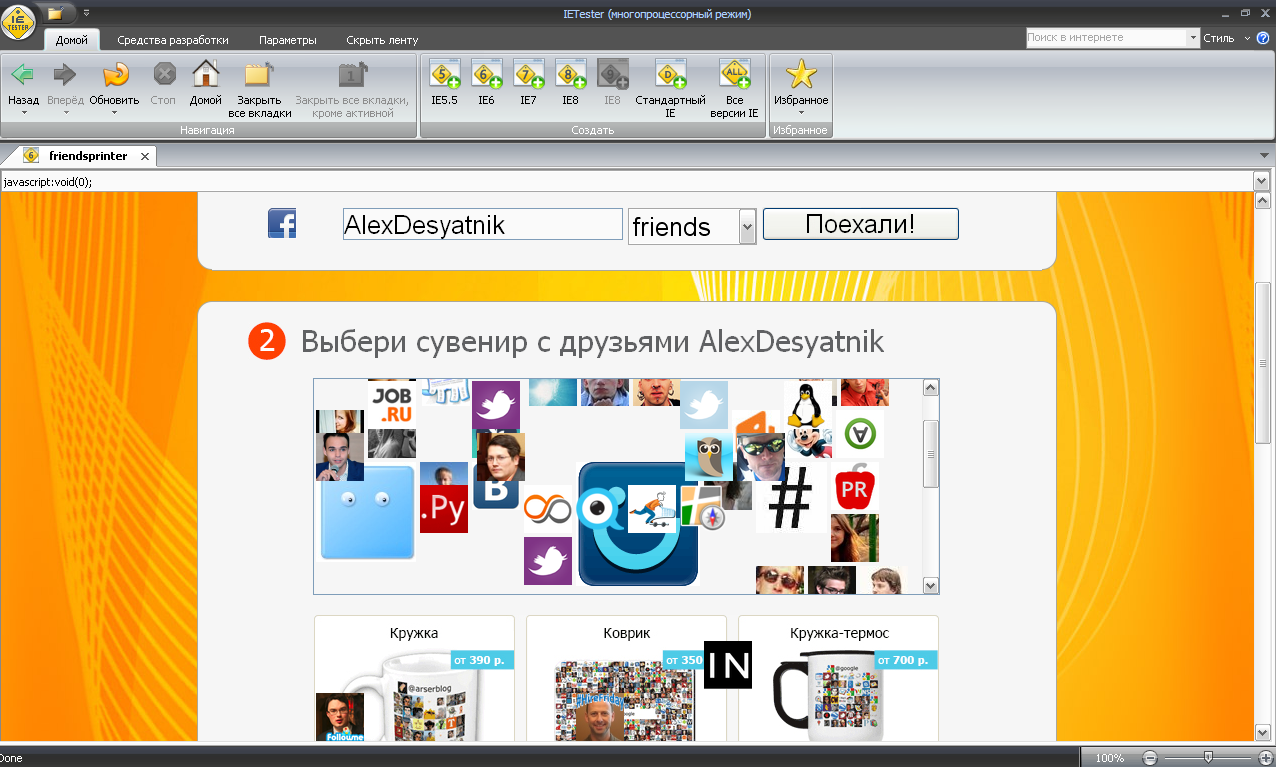The width and height of the screenshot is (1276, 767).
Task: Select the blue square face avatar
Action: 367,512
